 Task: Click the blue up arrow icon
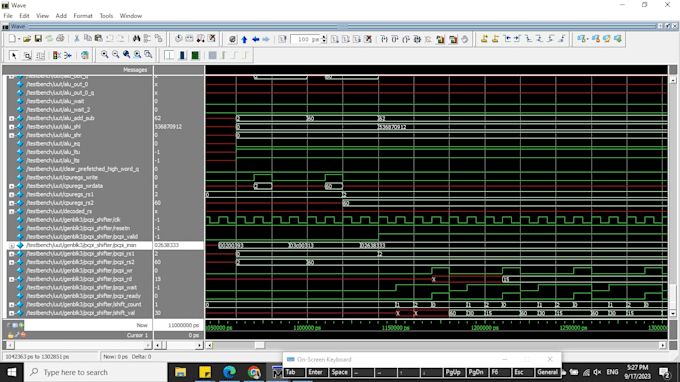tap(244, 39)
